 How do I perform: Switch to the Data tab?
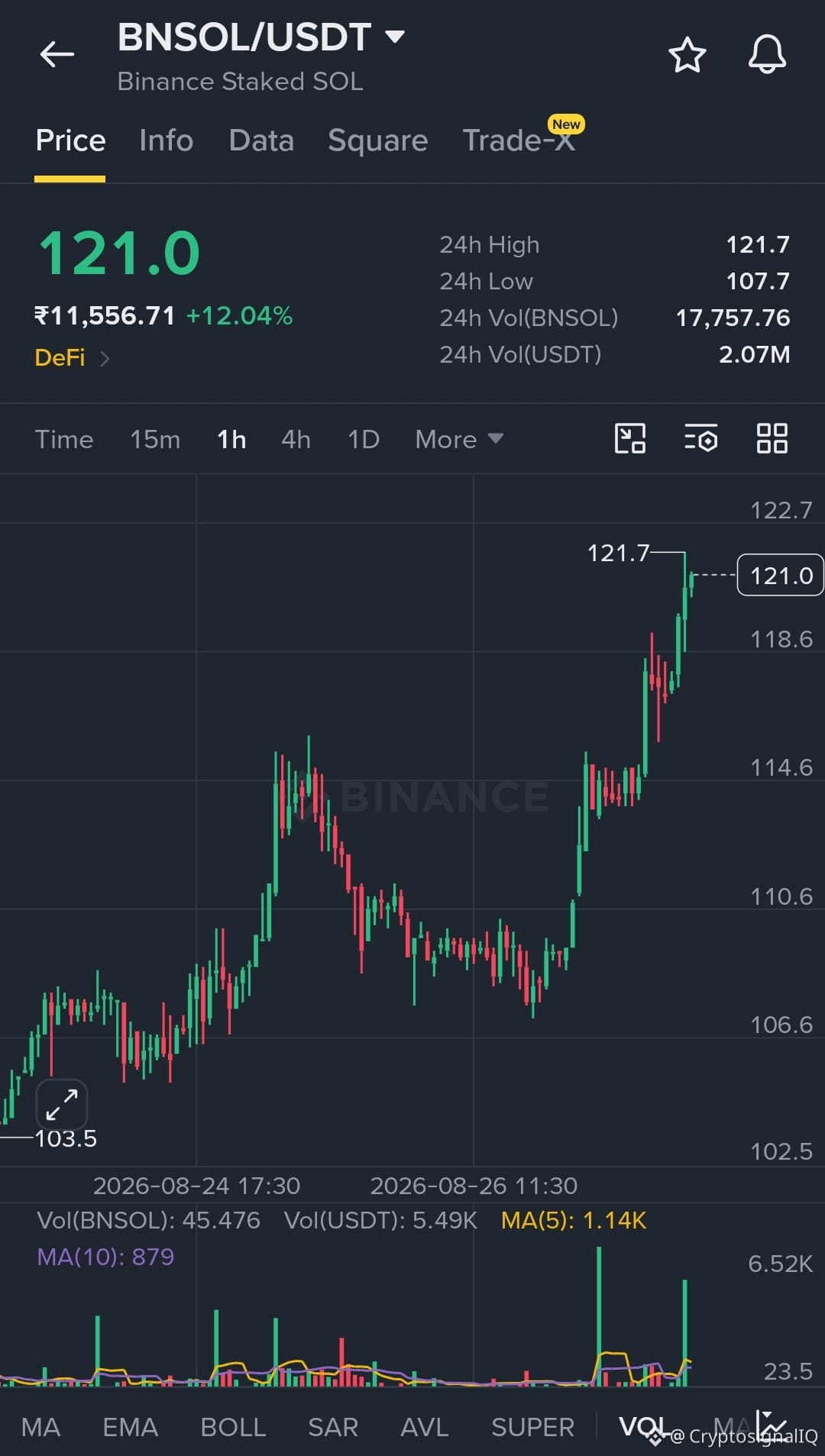[261, 140]
